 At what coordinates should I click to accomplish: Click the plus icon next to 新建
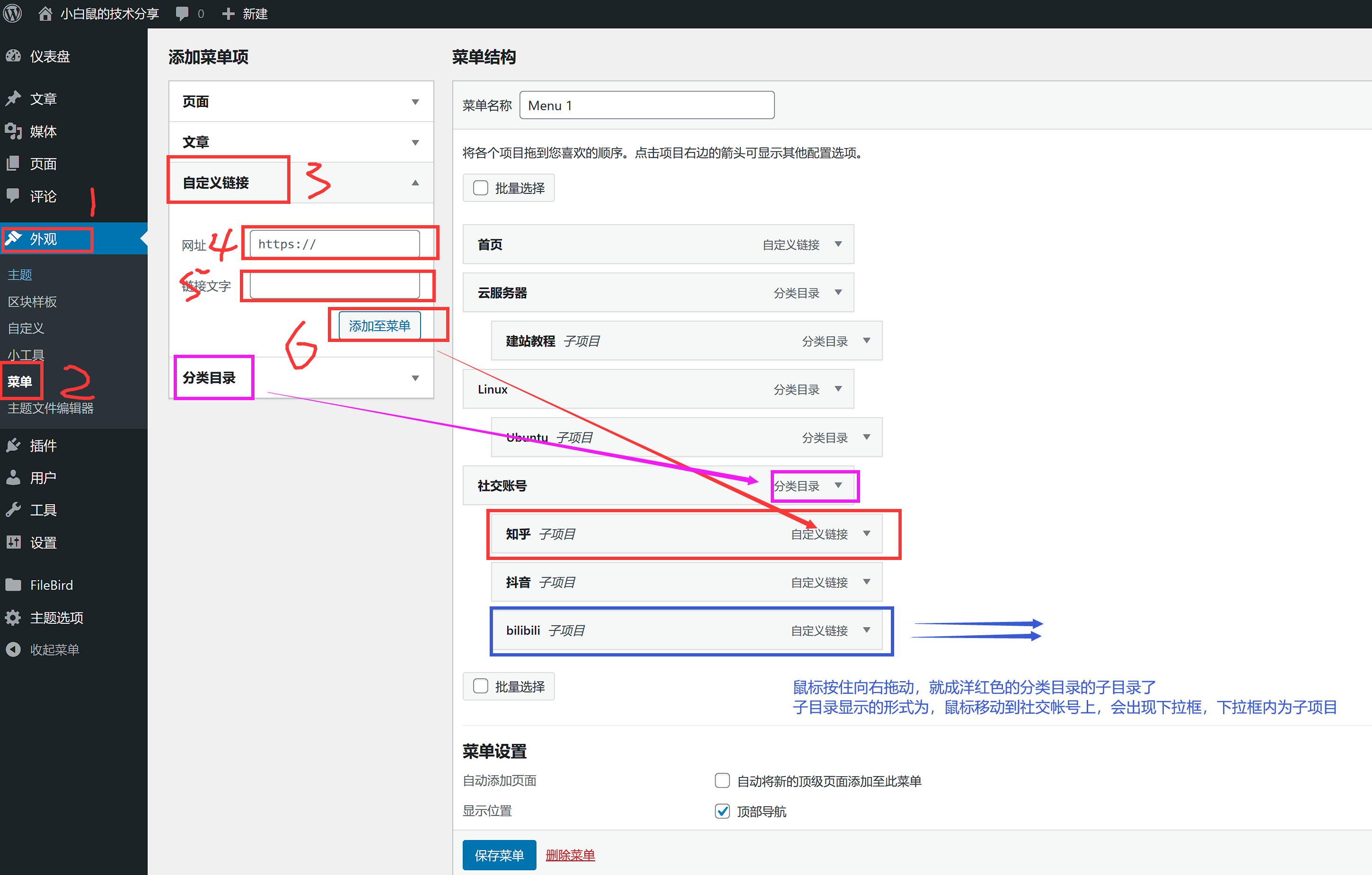point(228,14)
